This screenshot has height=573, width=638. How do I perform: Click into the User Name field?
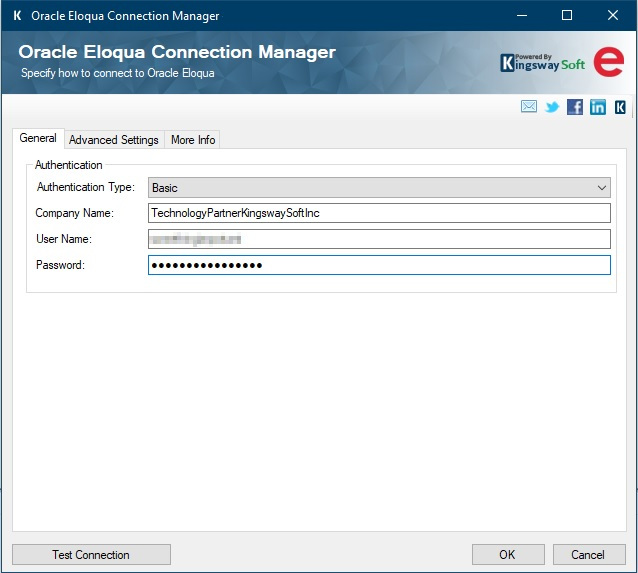click(x=379, y=239)
